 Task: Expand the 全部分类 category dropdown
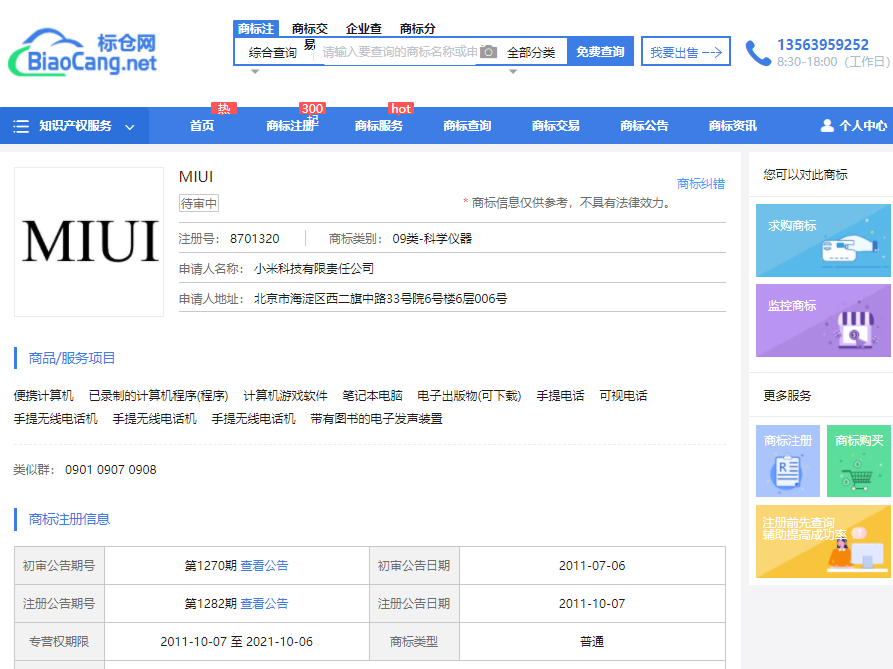coord(531,53)
